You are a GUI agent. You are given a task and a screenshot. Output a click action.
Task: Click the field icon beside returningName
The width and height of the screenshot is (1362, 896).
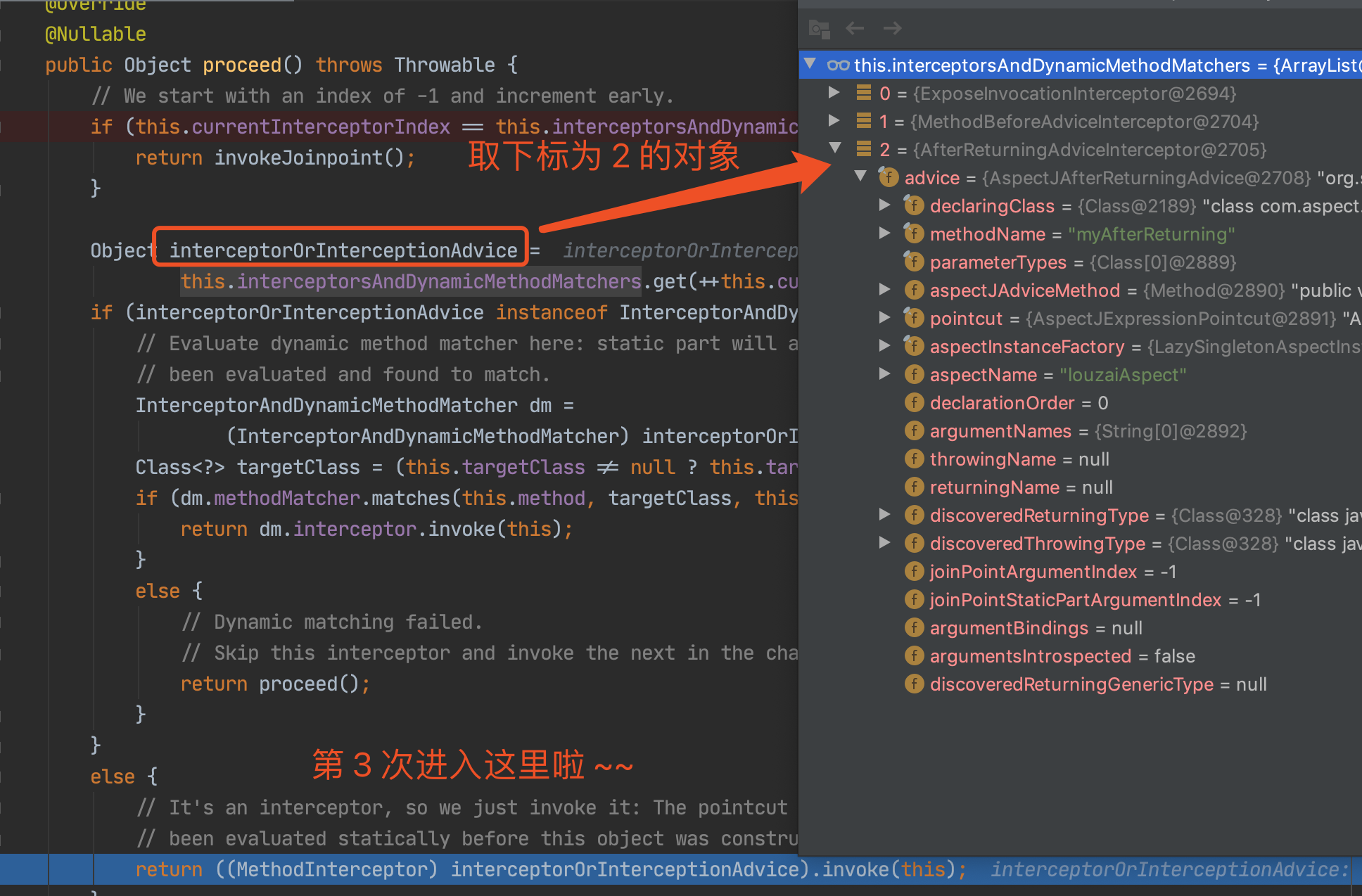coord(914,487)
